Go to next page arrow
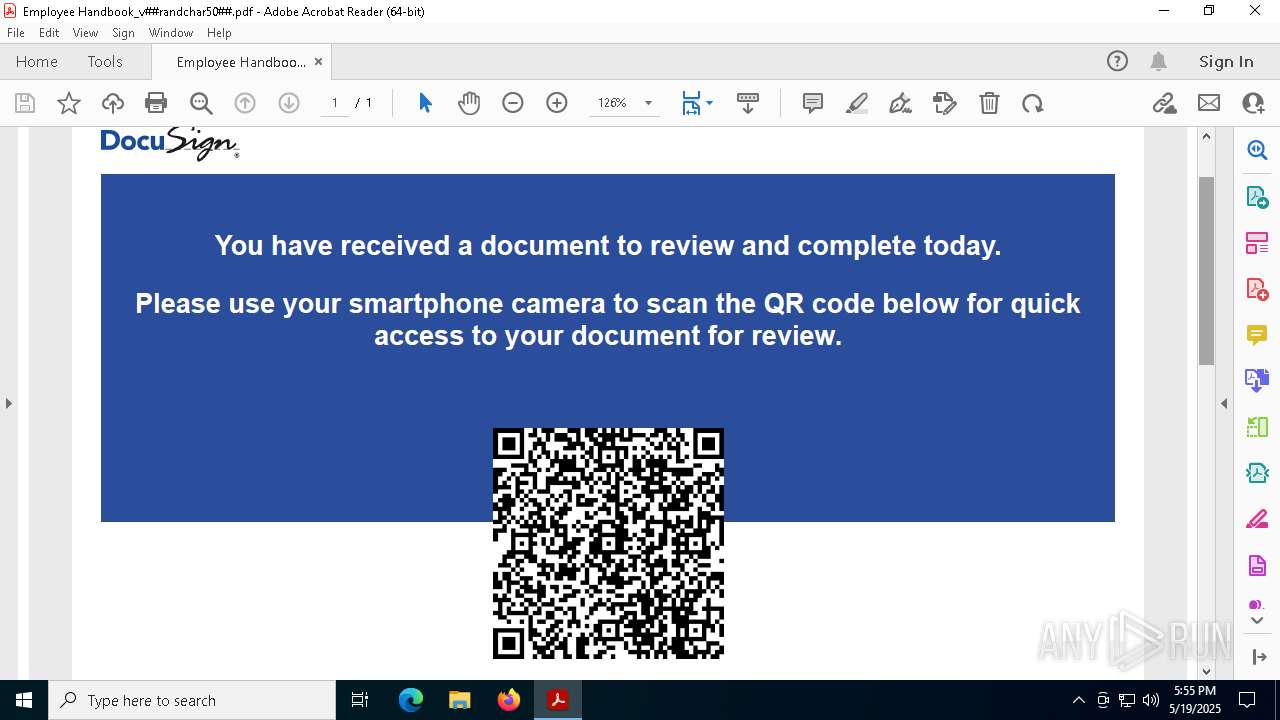Screen dimensions: 1280x720 tap(289, 103)
